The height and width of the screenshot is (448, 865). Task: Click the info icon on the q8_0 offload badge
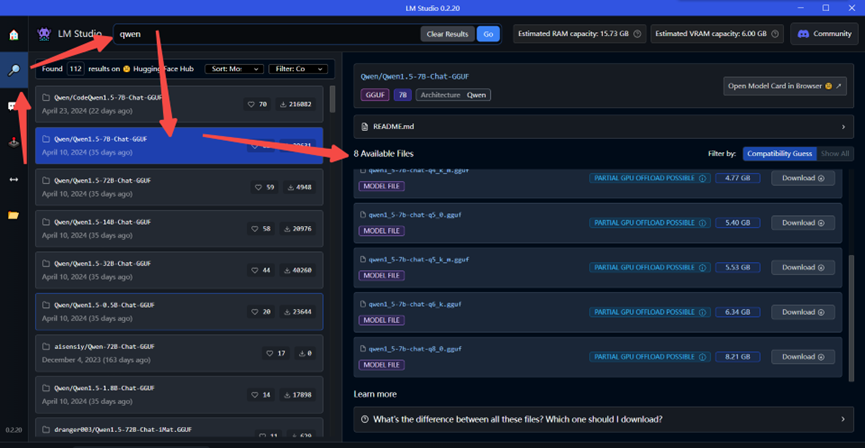point(702,357)
